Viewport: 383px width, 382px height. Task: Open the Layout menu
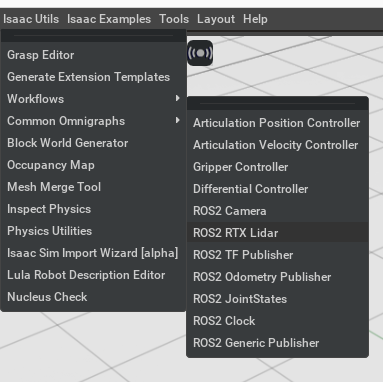(216, 19)
